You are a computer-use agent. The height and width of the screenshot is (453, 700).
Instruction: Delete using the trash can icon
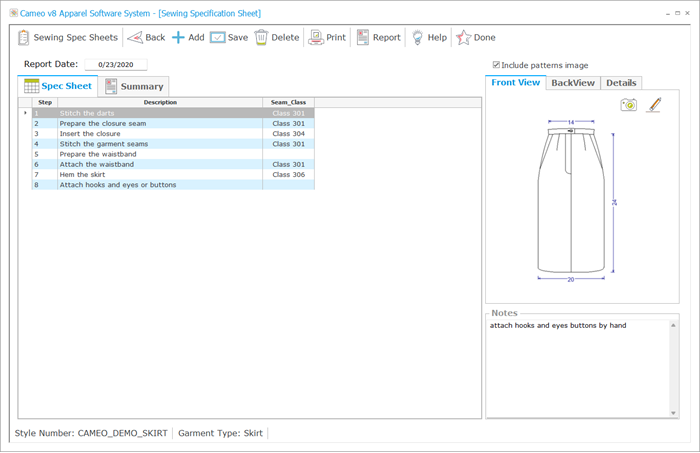276,38
